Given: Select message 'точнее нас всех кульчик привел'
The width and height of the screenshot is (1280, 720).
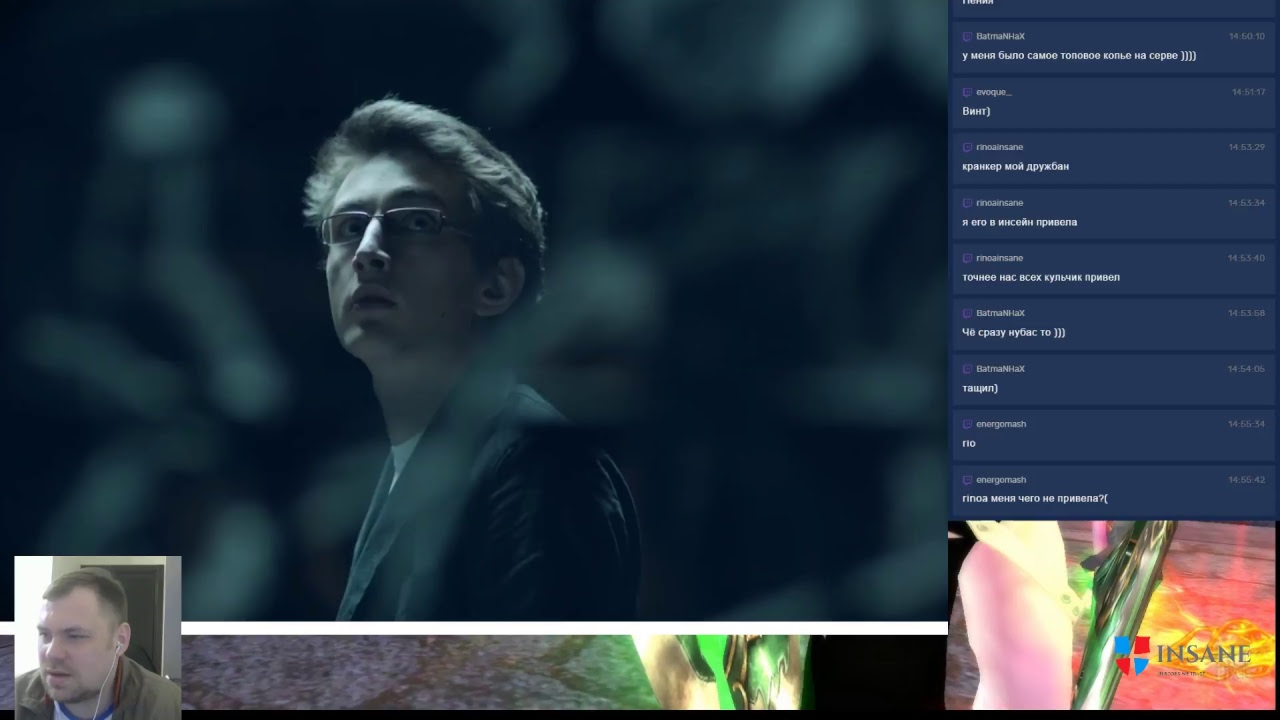Looking at the screenshot, I should click(1041, 277).
